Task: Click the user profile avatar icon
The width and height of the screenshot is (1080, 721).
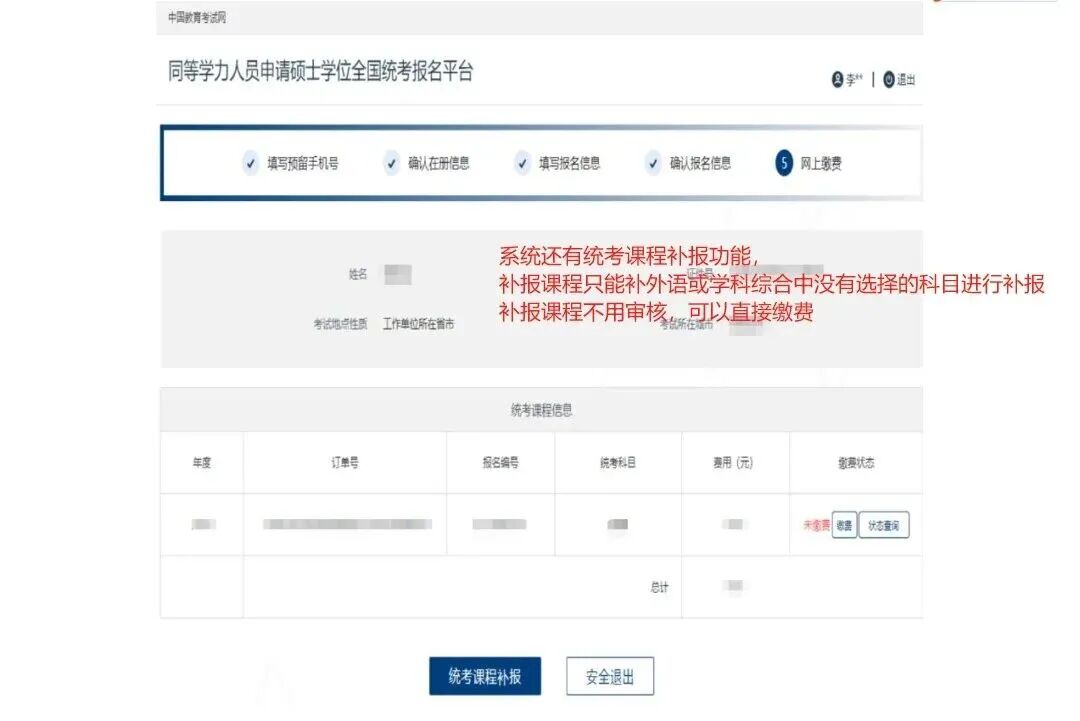Action: tap(840, 79)
